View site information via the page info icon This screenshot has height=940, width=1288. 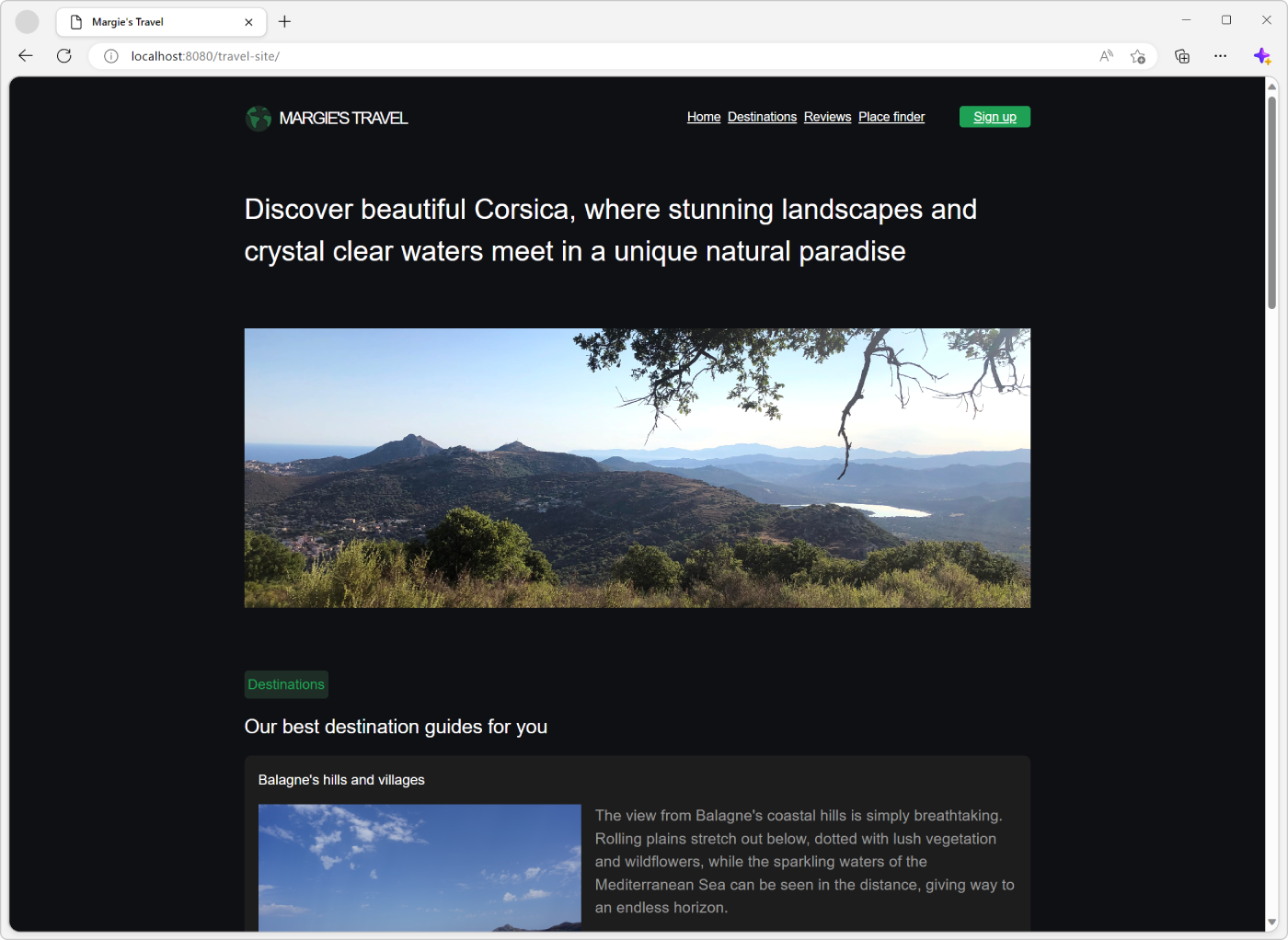[x=110, y=56]
